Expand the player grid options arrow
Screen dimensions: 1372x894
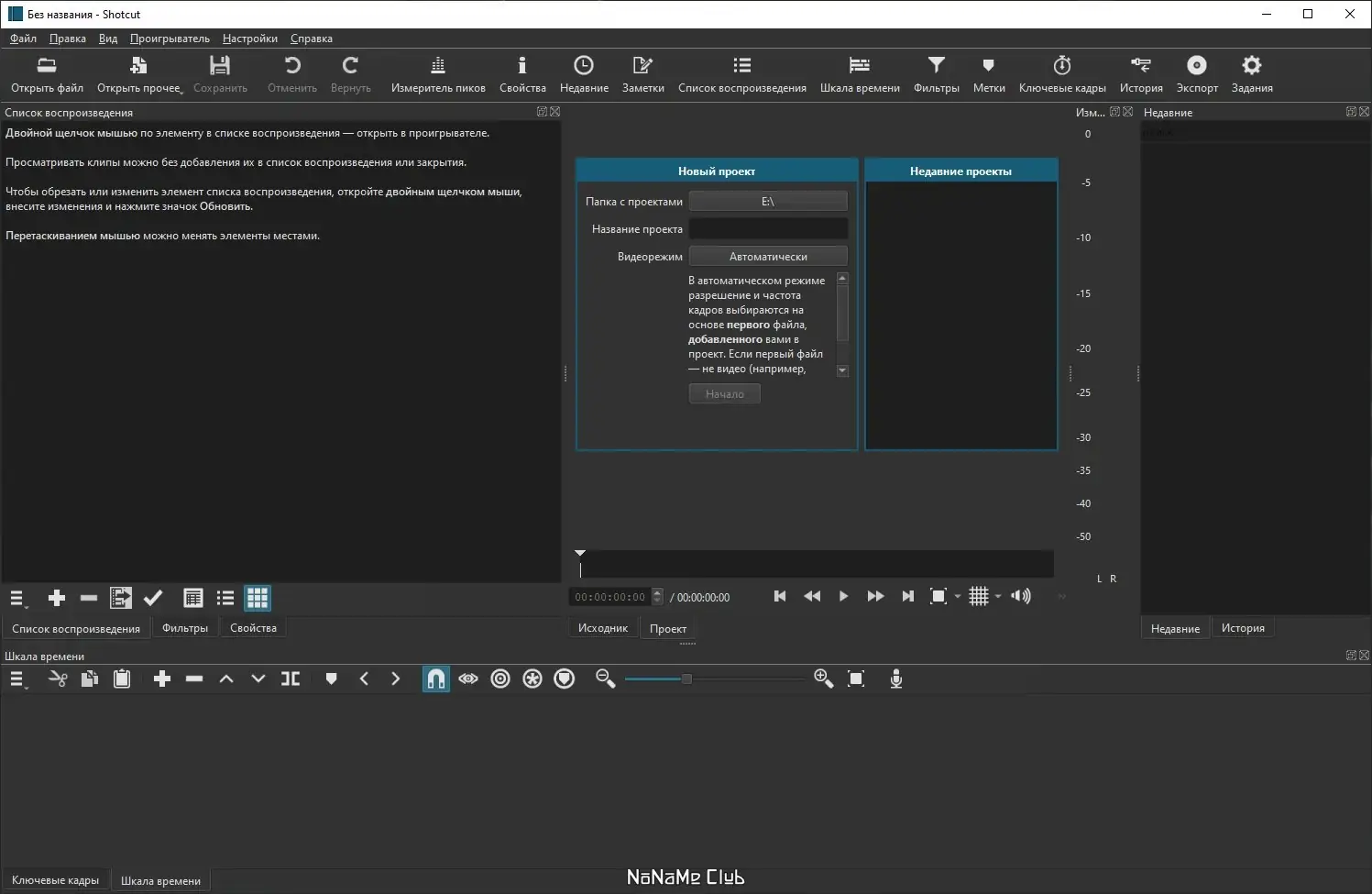coord(998,597)
